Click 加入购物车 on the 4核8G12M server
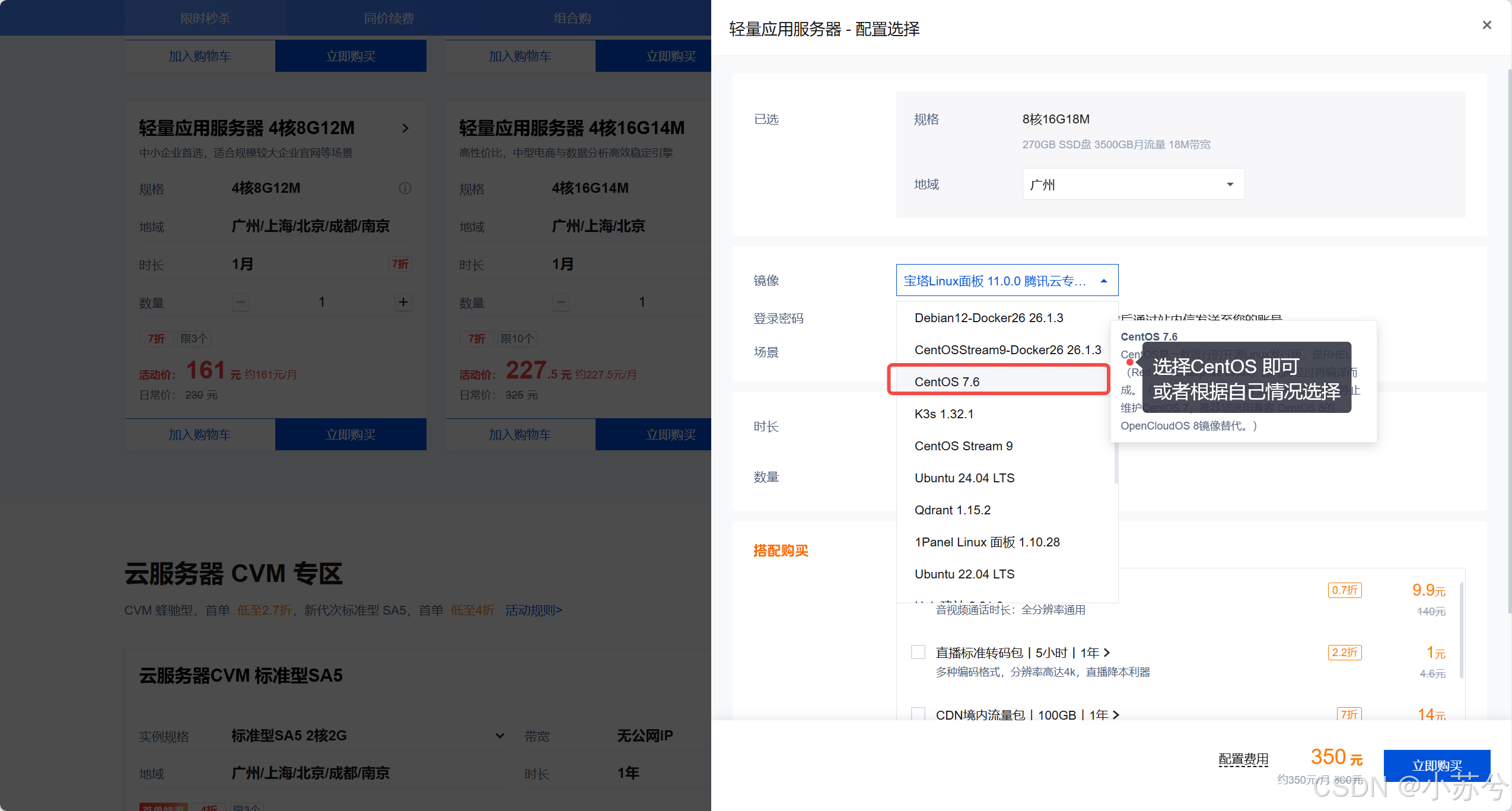This screenshot has width=1512, height=811. click(200, 434)
